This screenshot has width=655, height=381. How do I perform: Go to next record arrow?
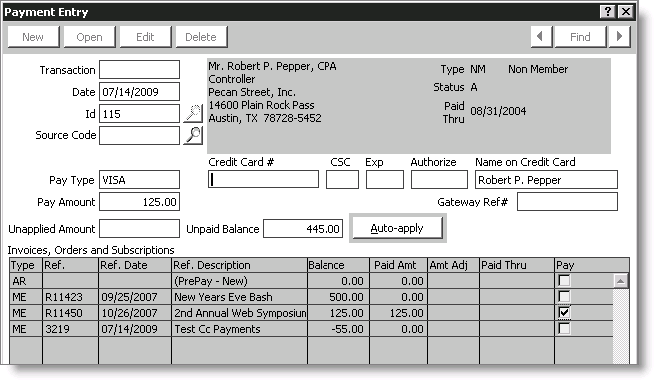click(x=619, y=37)
